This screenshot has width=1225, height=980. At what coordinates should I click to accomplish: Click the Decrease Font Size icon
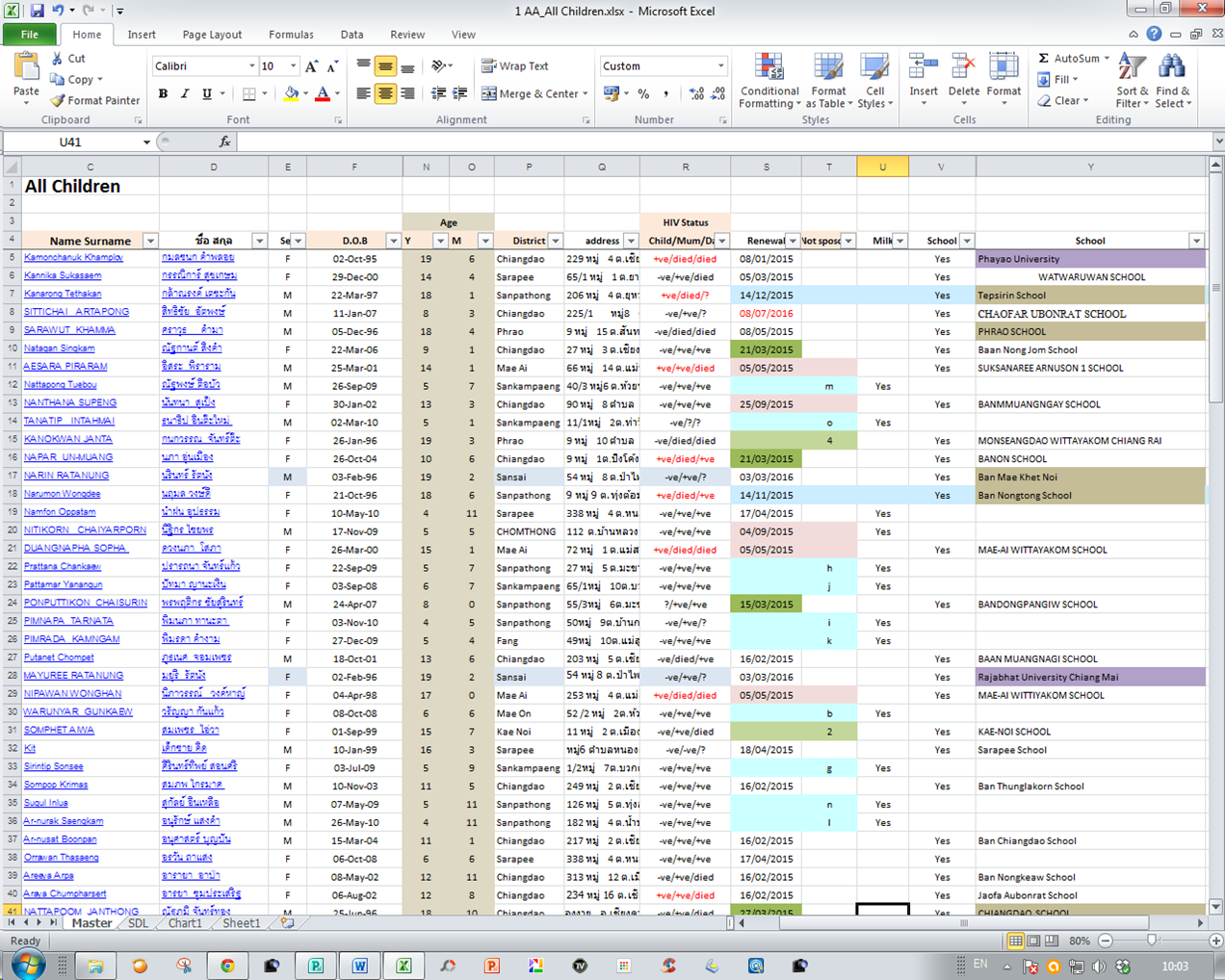(x=332, y=66)
